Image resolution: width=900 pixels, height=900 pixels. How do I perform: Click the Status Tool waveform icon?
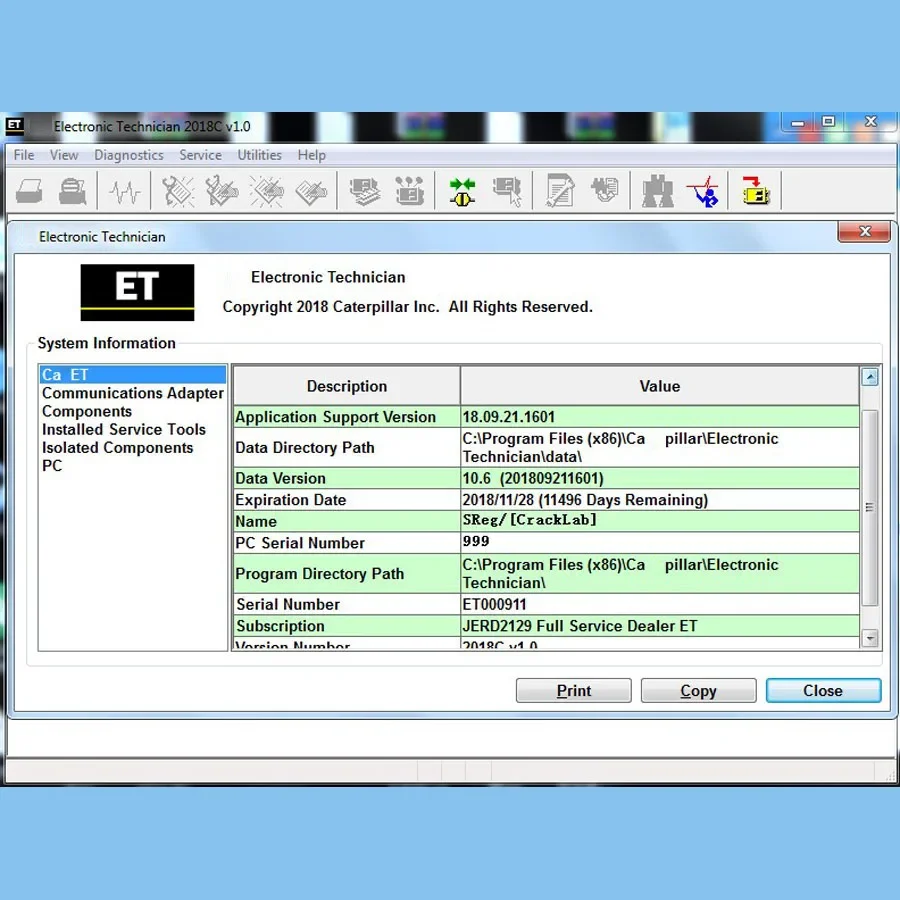point(126,190)
